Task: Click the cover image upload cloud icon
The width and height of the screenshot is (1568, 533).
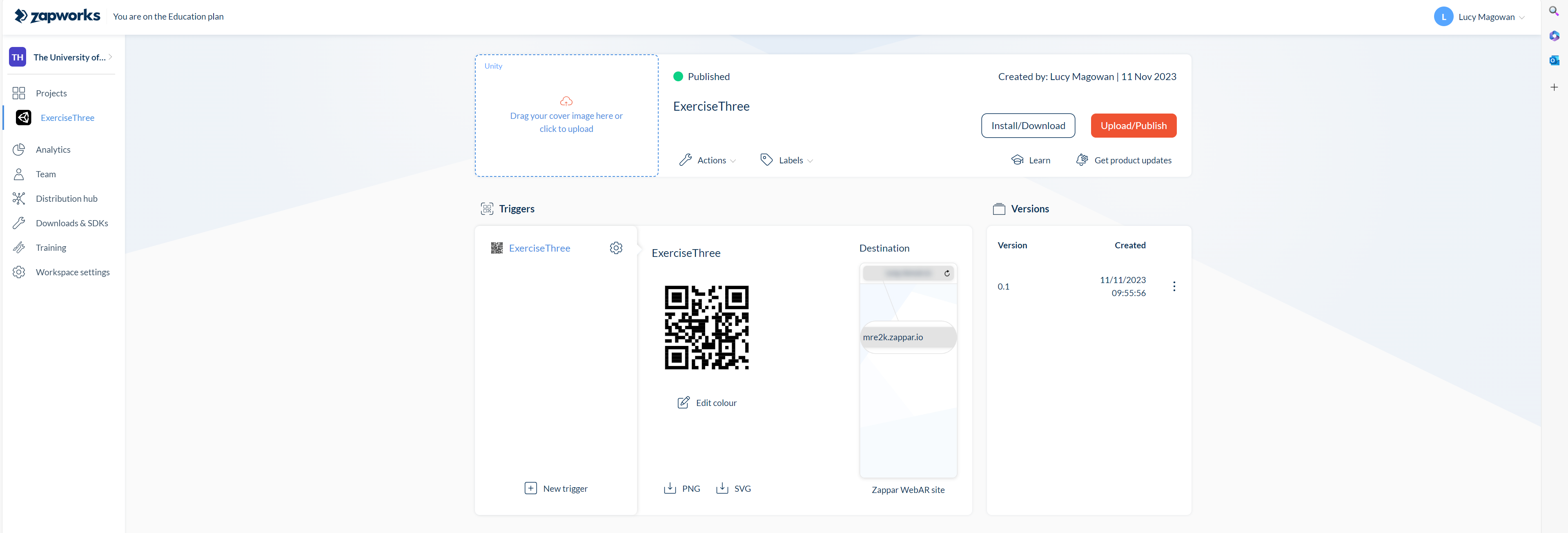Action: point(566,101)
